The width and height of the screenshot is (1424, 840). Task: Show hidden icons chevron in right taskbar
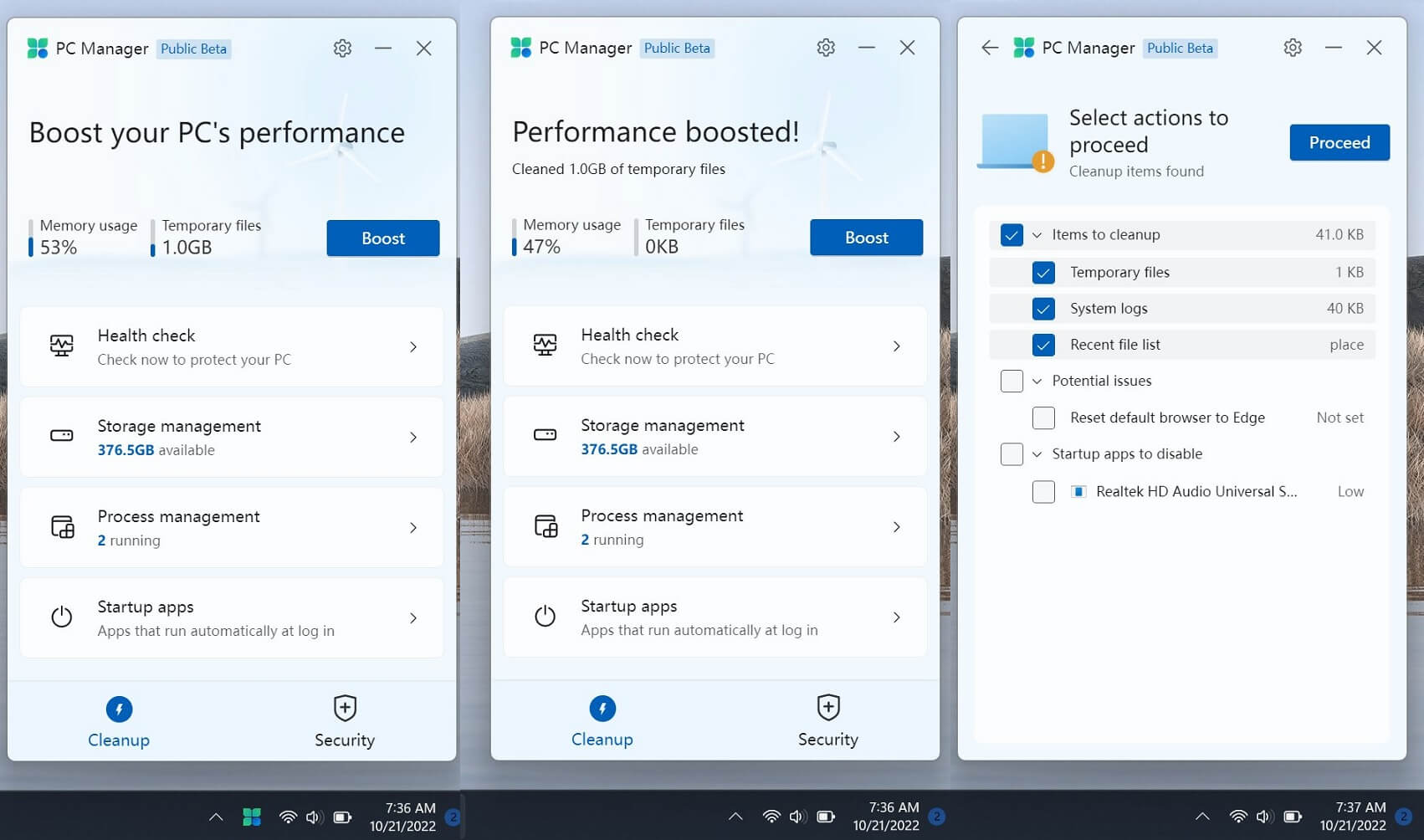[x=1202, y=817]
